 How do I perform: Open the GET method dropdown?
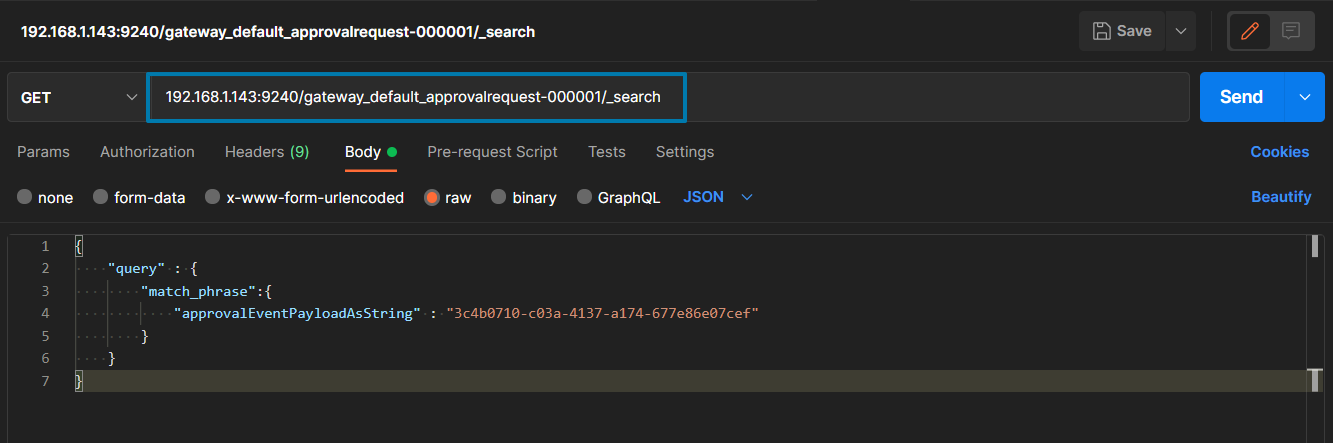[x=76, y=97]
